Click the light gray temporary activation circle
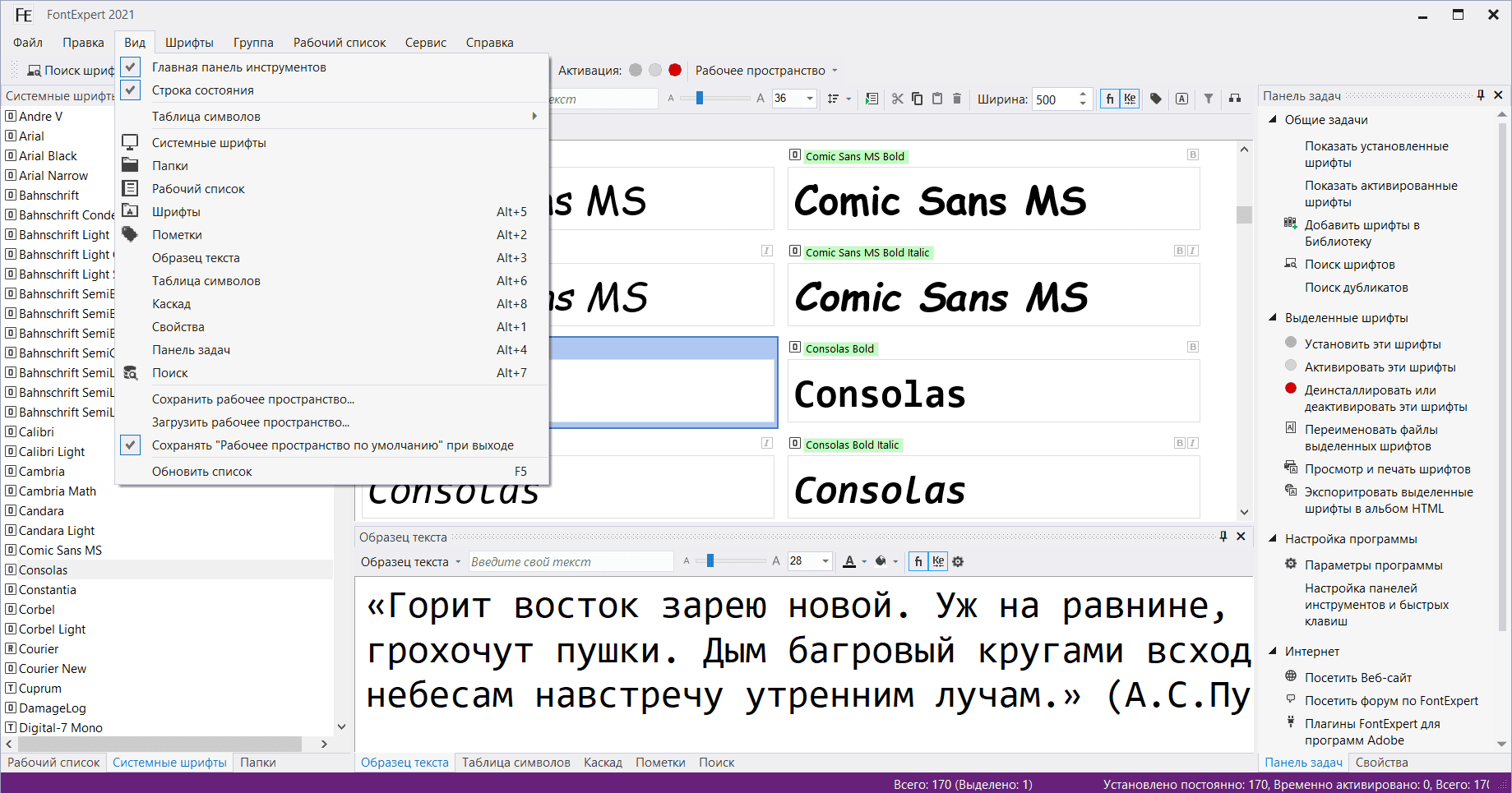Image resolution: width=1512 pixels, height=793 pixels. [x=655, y=70]
